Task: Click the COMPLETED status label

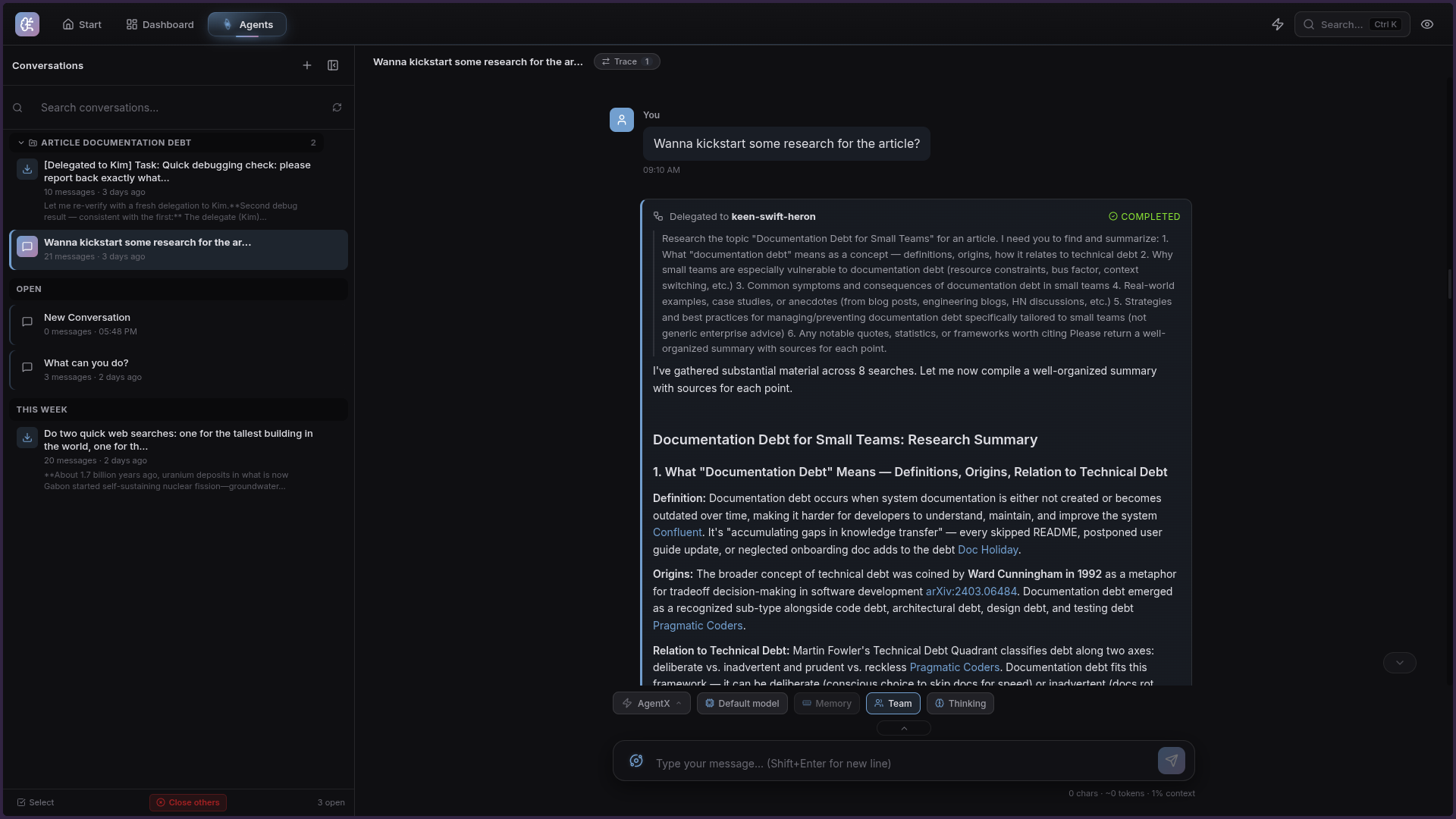Action: [x=1144, y=216]
